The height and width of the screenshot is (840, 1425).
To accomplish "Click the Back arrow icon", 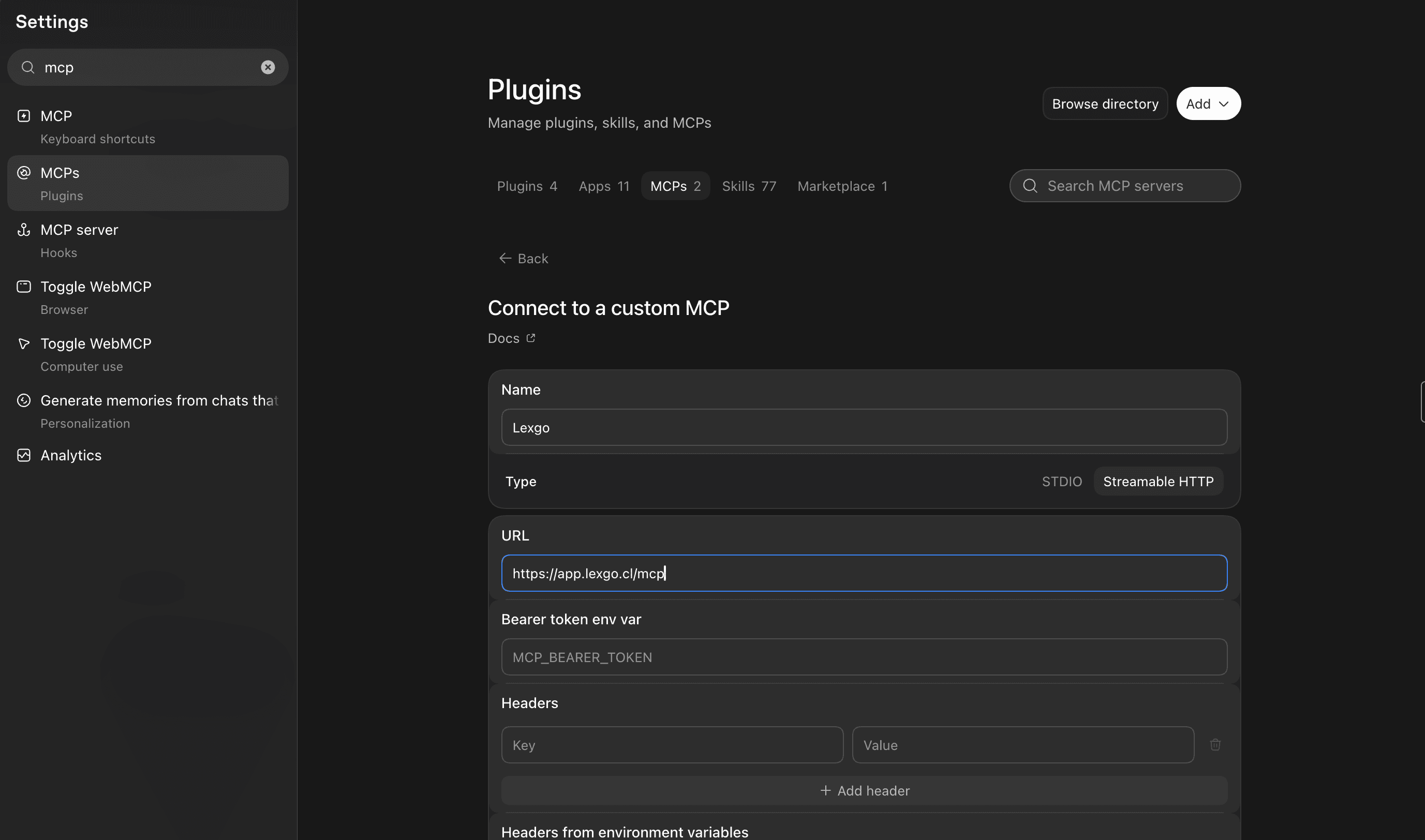I will [505, 259].
